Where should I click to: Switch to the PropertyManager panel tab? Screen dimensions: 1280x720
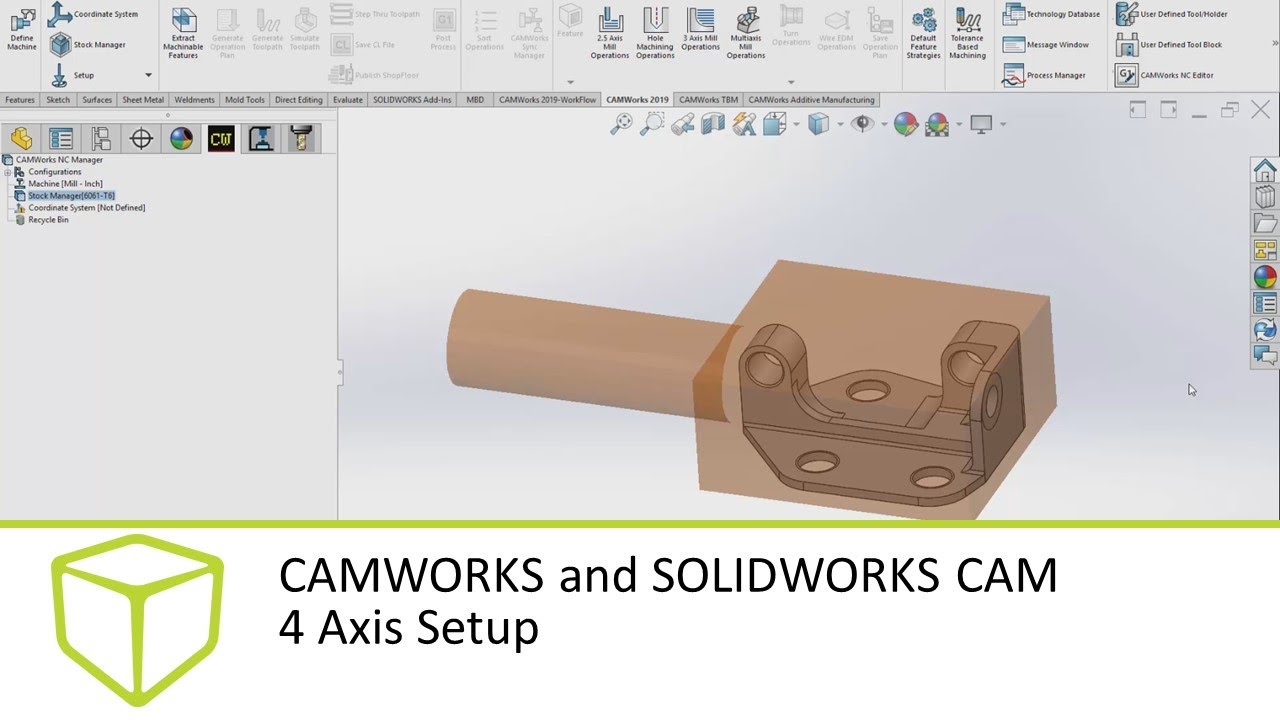coord(61,139)
